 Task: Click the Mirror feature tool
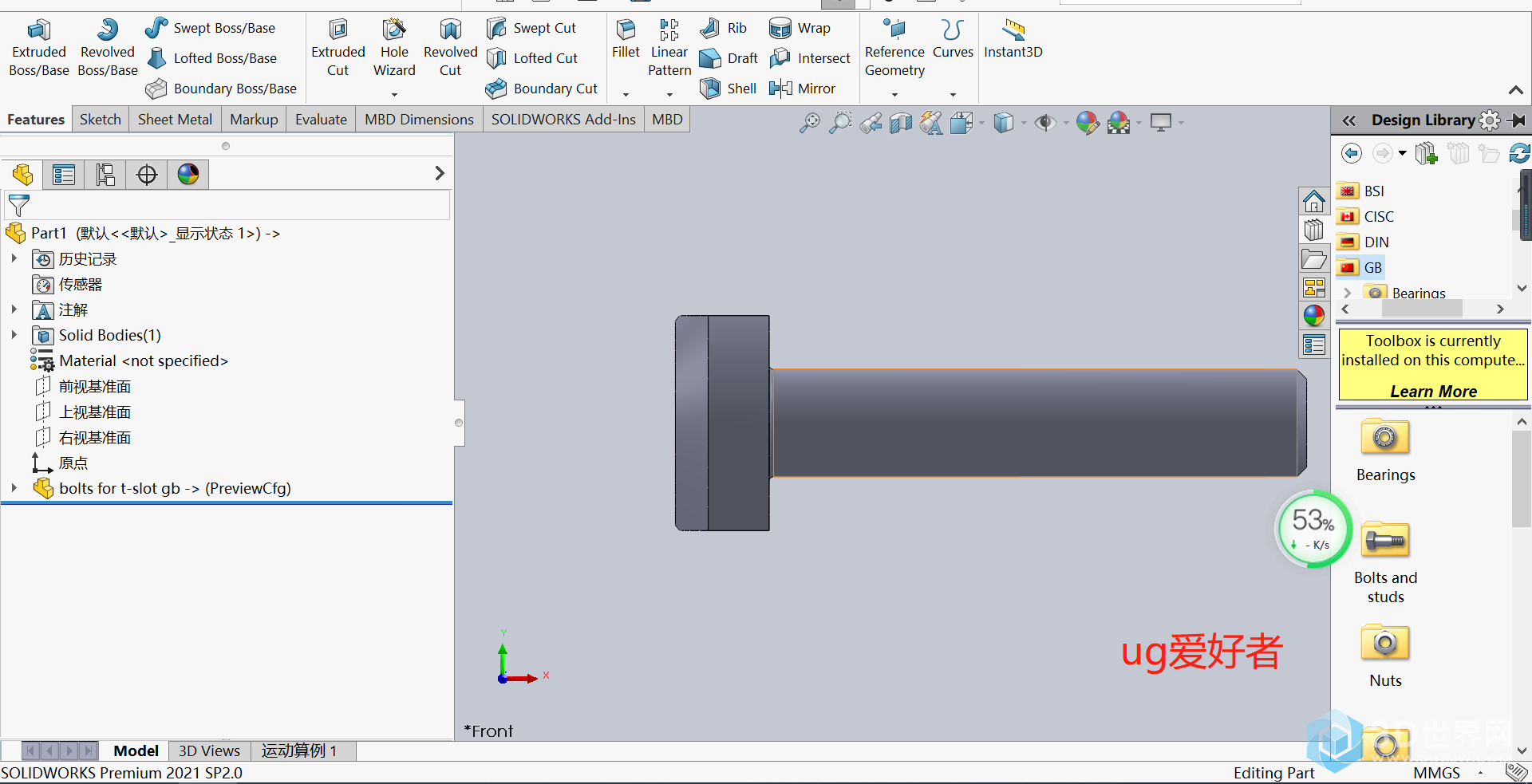click(802, 89)
